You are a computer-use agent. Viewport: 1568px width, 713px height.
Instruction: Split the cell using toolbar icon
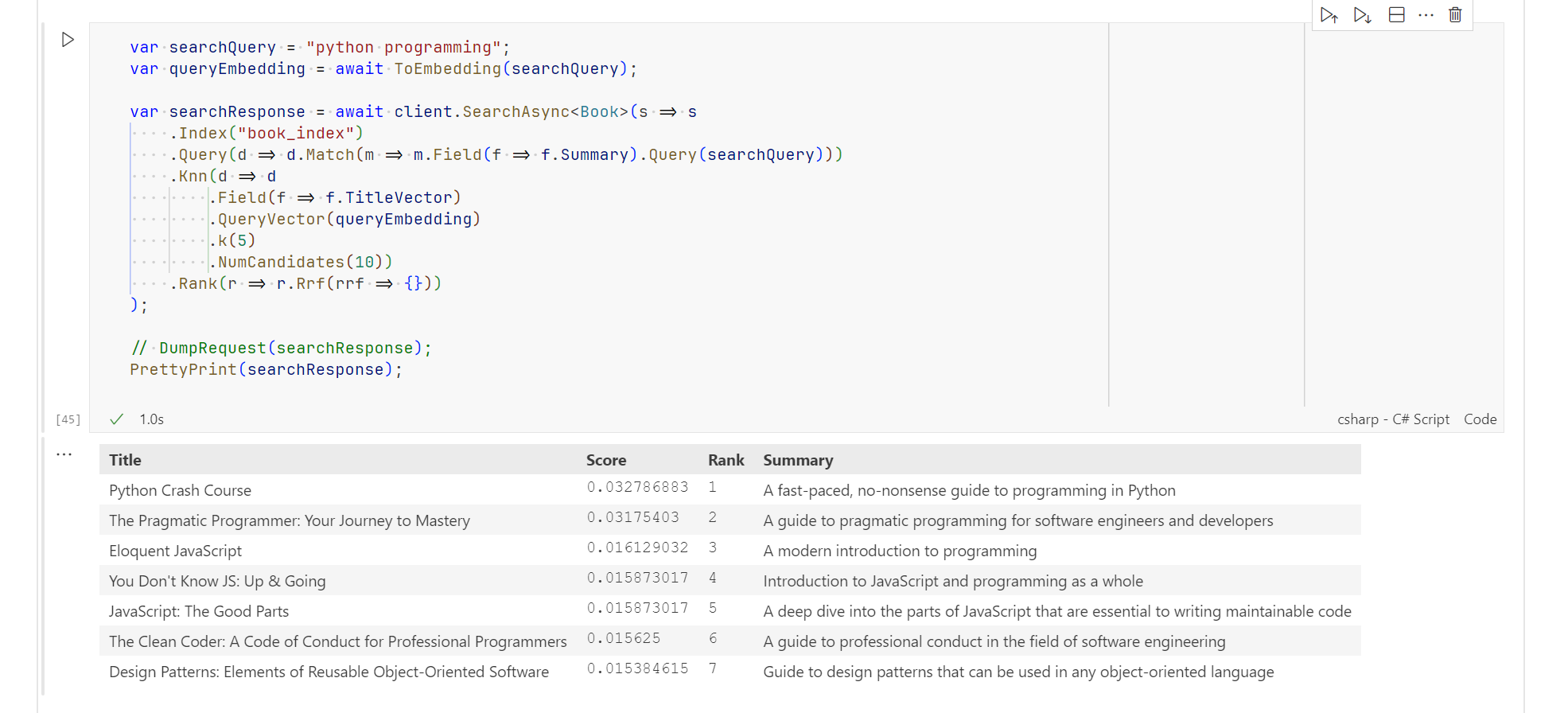(x=1396, y=15)
